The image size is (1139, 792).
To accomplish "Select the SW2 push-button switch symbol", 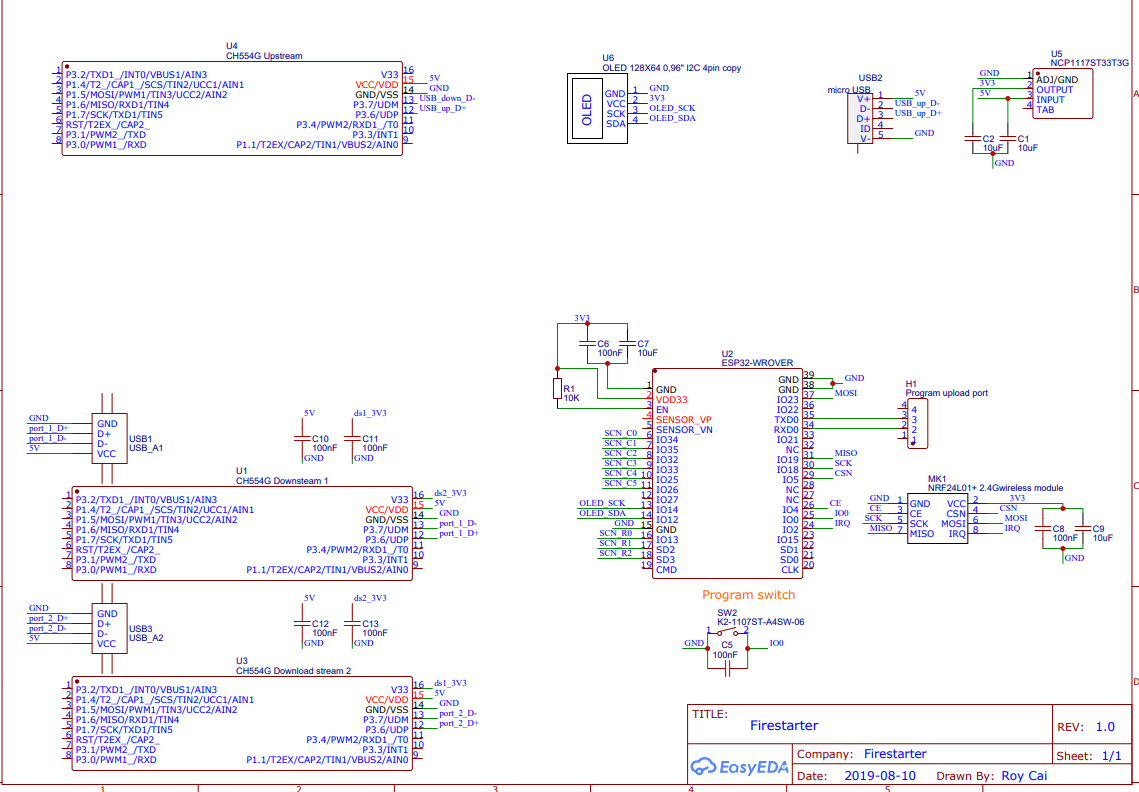I will click(x=727, y=633).
